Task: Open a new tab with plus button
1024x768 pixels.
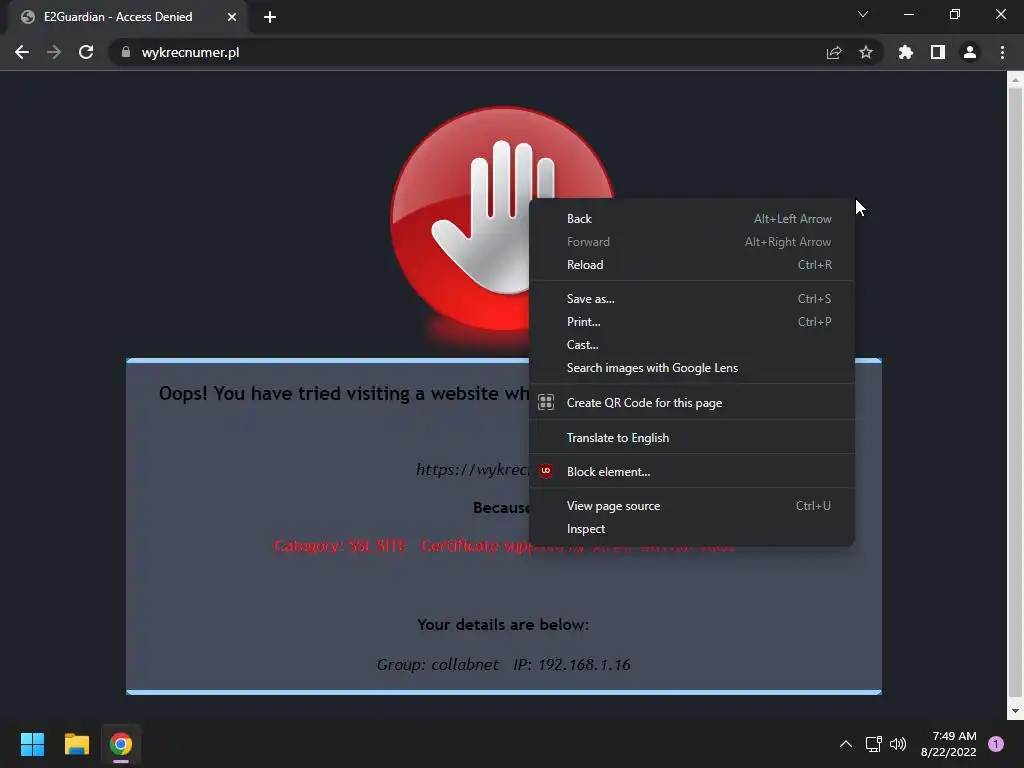Action: click(x=270, y=17)
